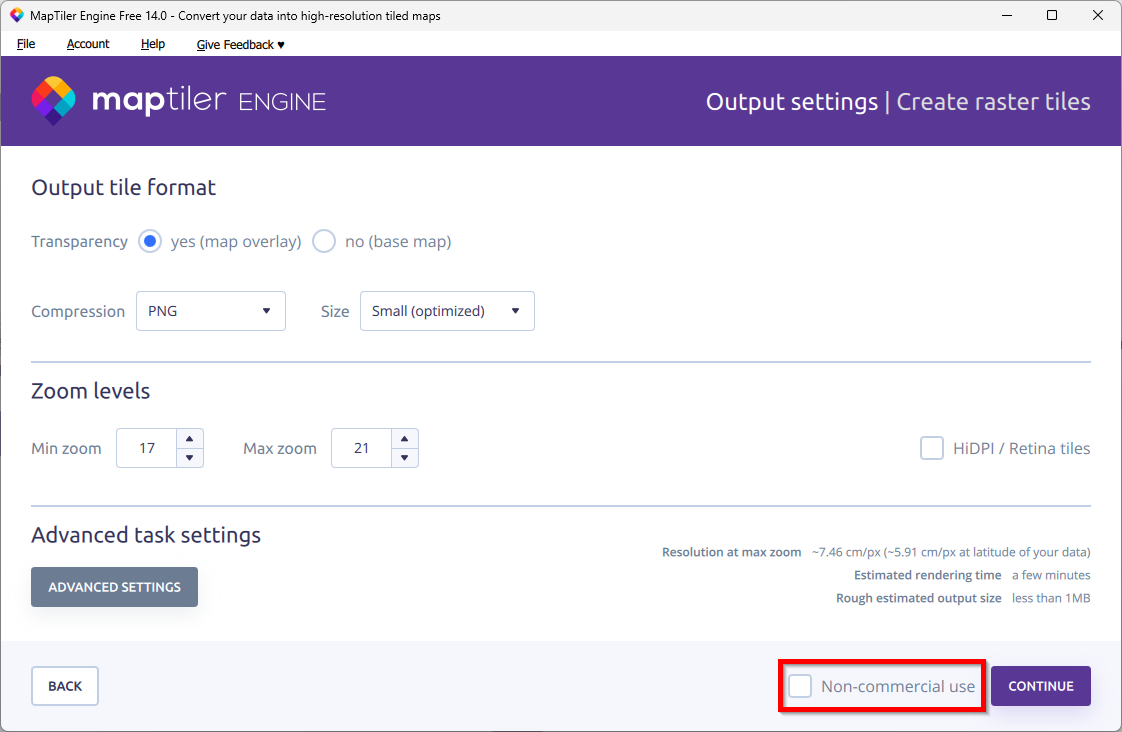Click the 'Output tile format' heading

tap(123, 187)
